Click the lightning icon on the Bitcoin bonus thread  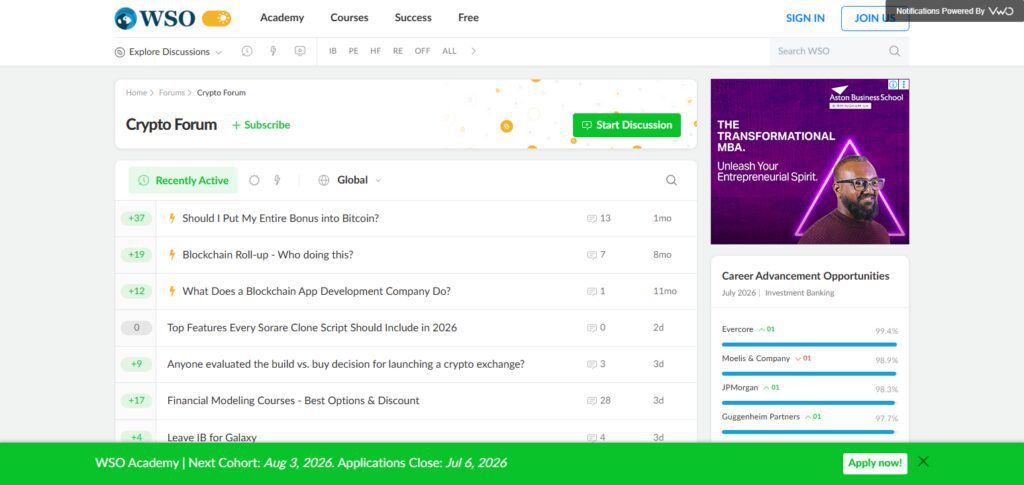point(172,218)
